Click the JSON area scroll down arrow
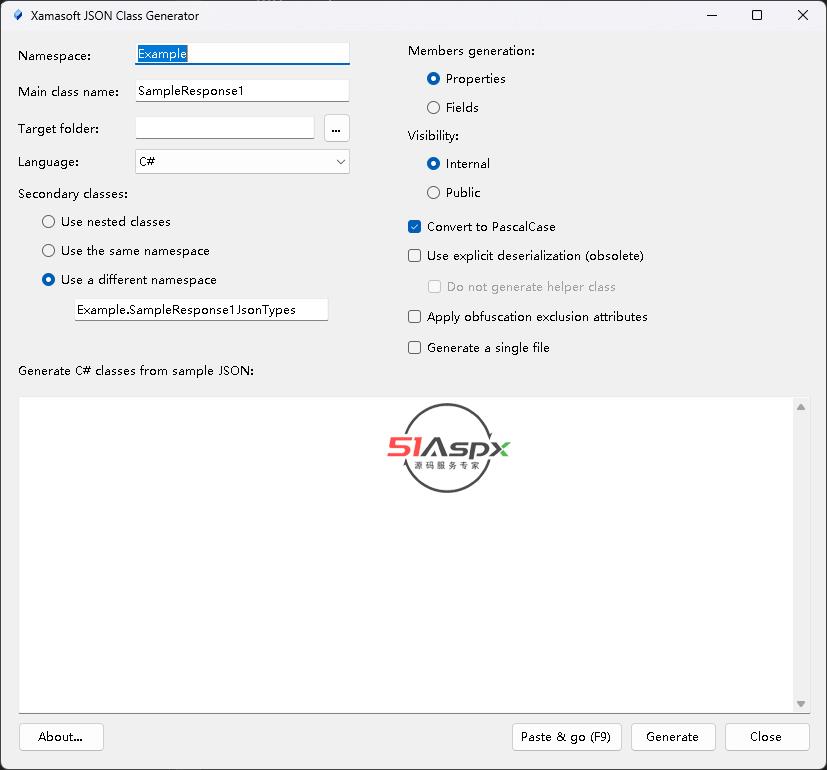The width and height of the screenshot is (827, 770). point(801,704)
